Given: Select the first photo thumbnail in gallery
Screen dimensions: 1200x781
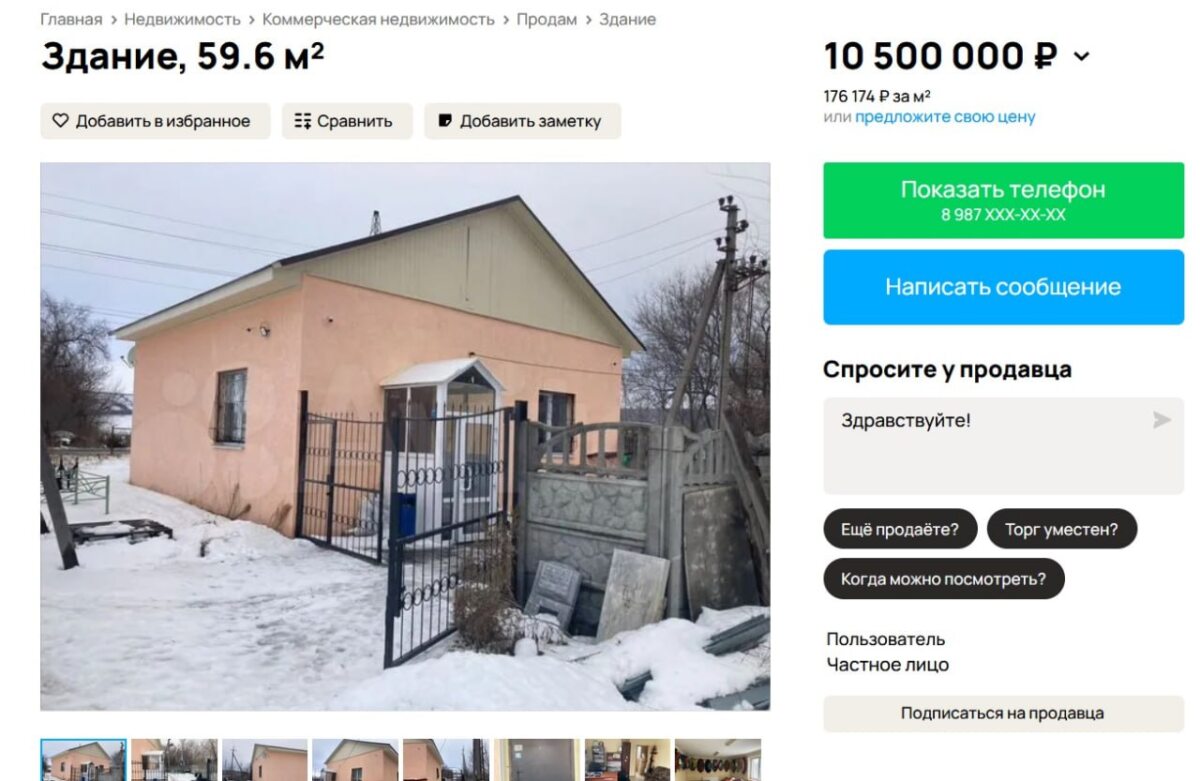Looking at the screenshot, I should click(x=83, y=760).
